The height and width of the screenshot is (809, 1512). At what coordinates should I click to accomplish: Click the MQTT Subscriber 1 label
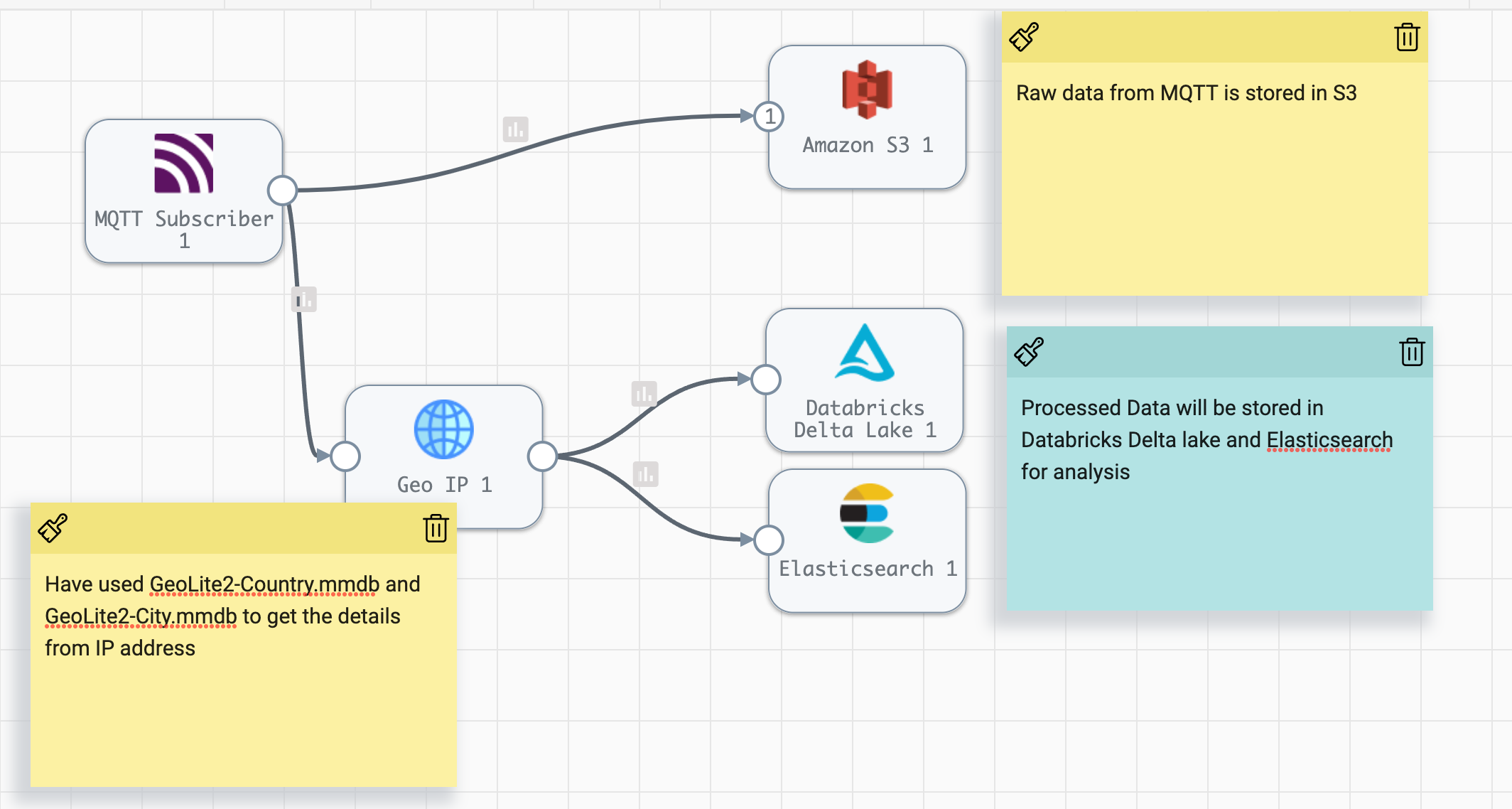coord(184,230)
